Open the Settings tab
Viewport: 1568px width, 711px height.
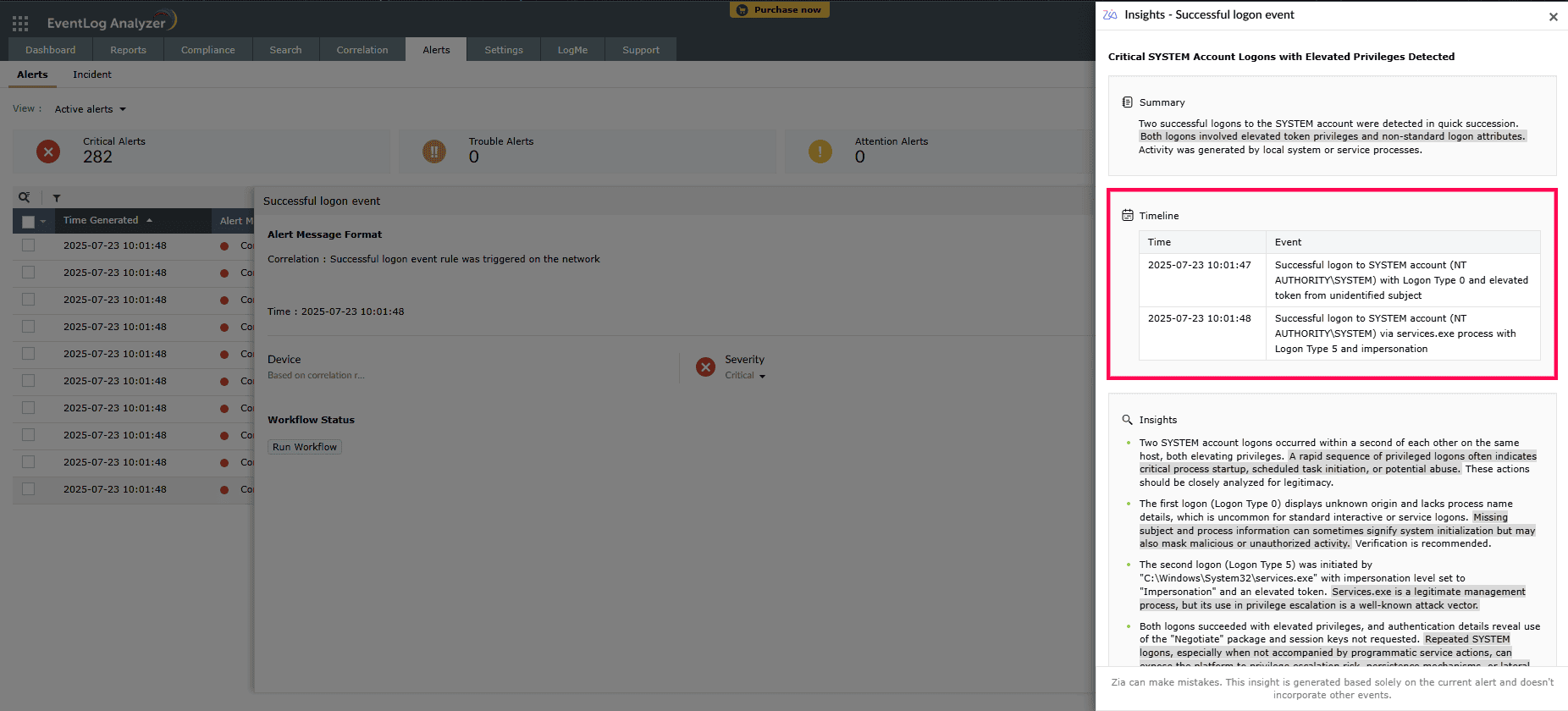point(504,50)
